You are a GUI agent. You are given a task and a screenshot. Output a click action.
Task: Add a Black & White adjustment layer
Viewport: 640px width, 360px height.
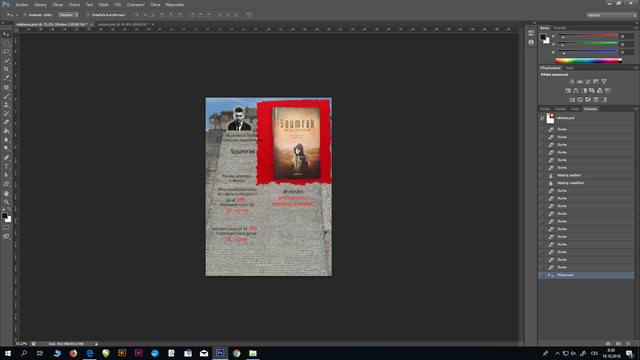[584, 91]
